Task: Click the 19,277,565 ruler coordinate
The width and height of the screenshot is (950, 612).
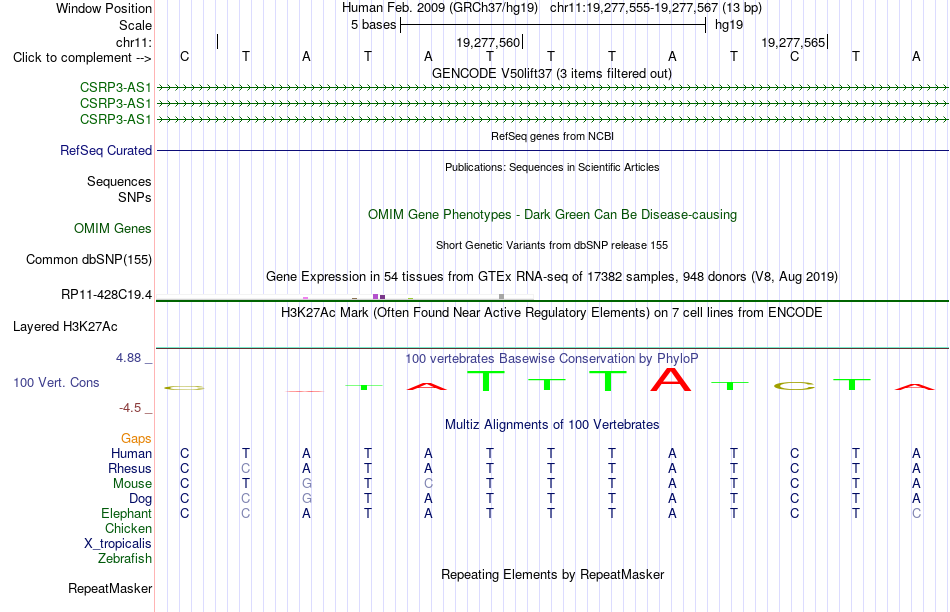Action: (794, 42)
